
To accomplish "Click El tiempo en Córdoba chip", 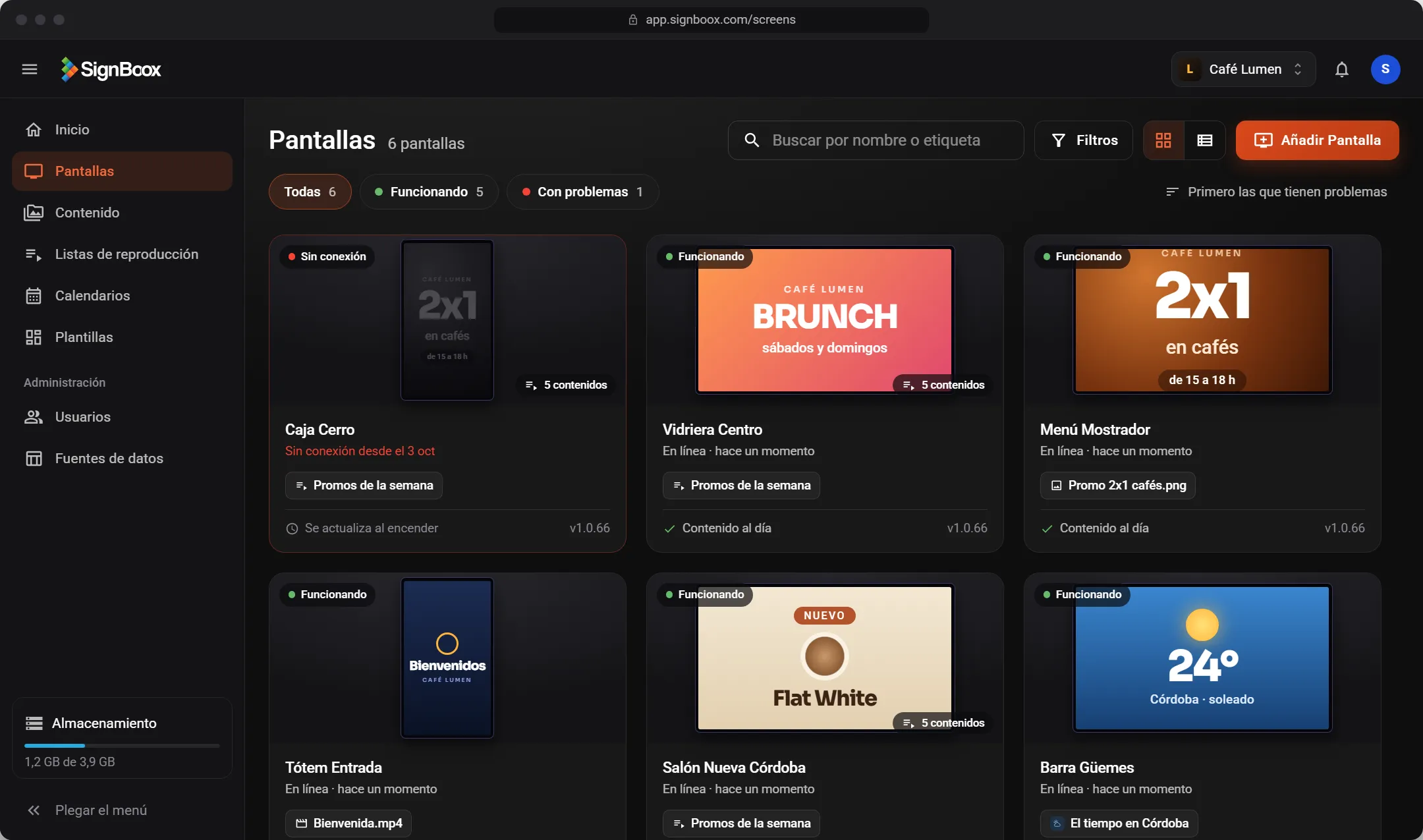I will 1119,824.
